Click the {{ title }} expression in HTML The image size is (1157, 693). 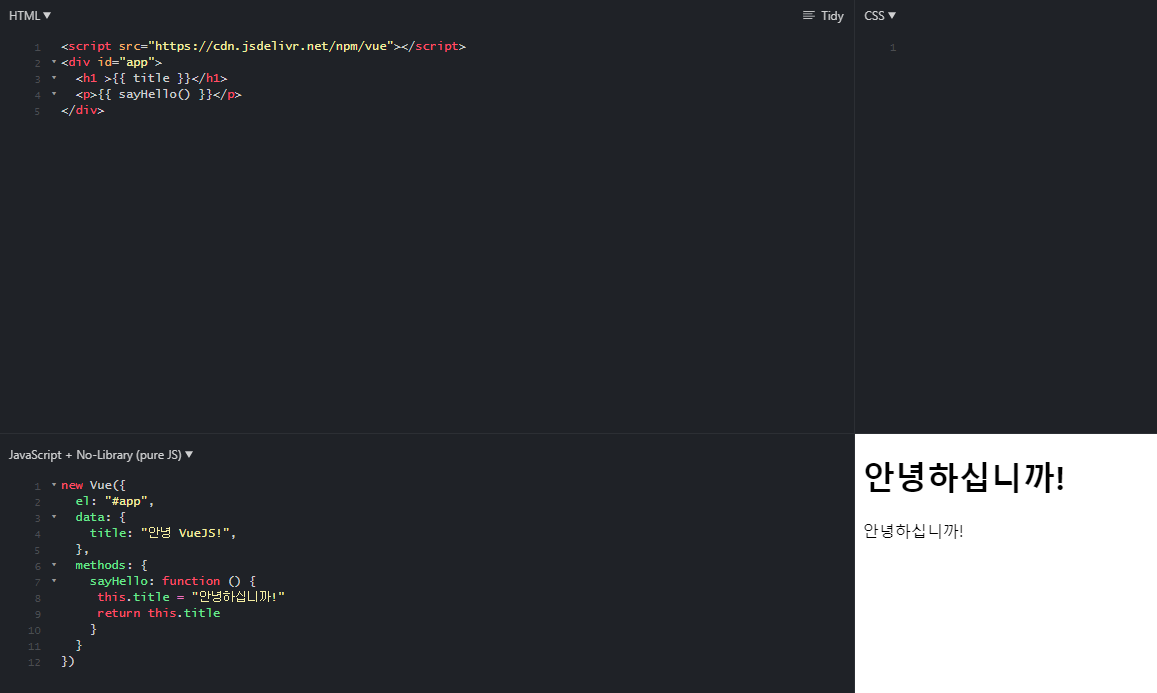pos(151,77)
